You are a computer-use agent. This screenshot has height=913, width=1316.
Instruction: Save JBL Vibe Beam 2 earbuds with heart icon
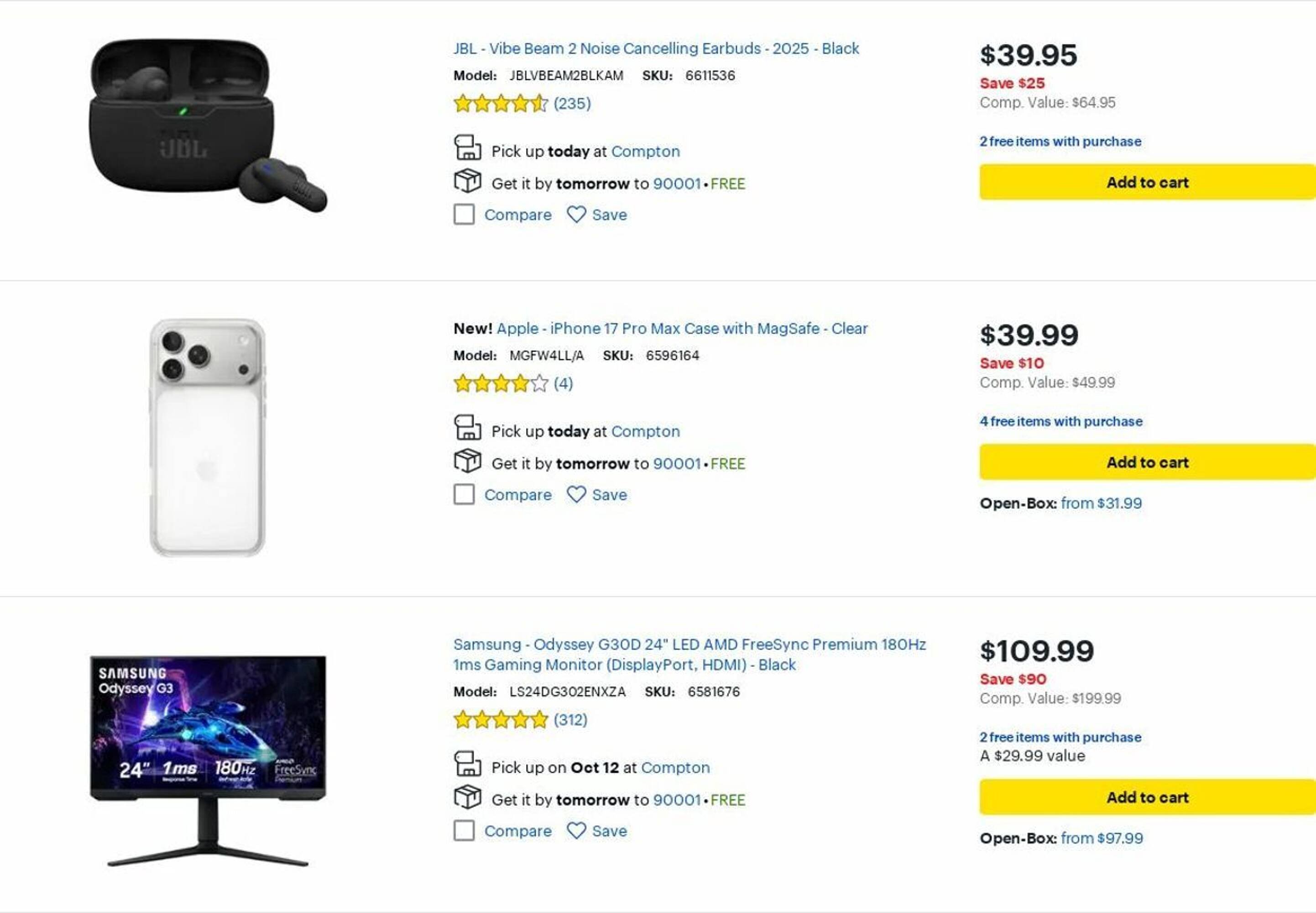pos(576,215)
